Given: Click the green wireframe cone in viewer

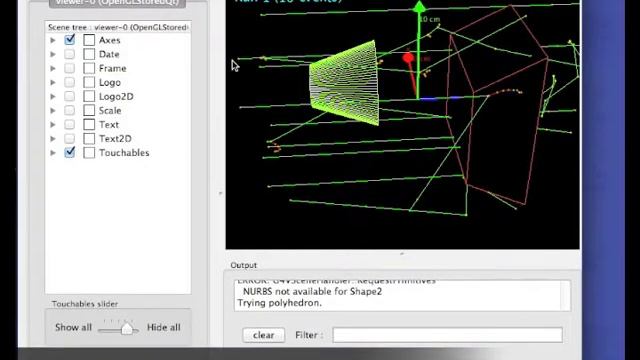Looking at the screenshot, I should [x=345, y=84].
